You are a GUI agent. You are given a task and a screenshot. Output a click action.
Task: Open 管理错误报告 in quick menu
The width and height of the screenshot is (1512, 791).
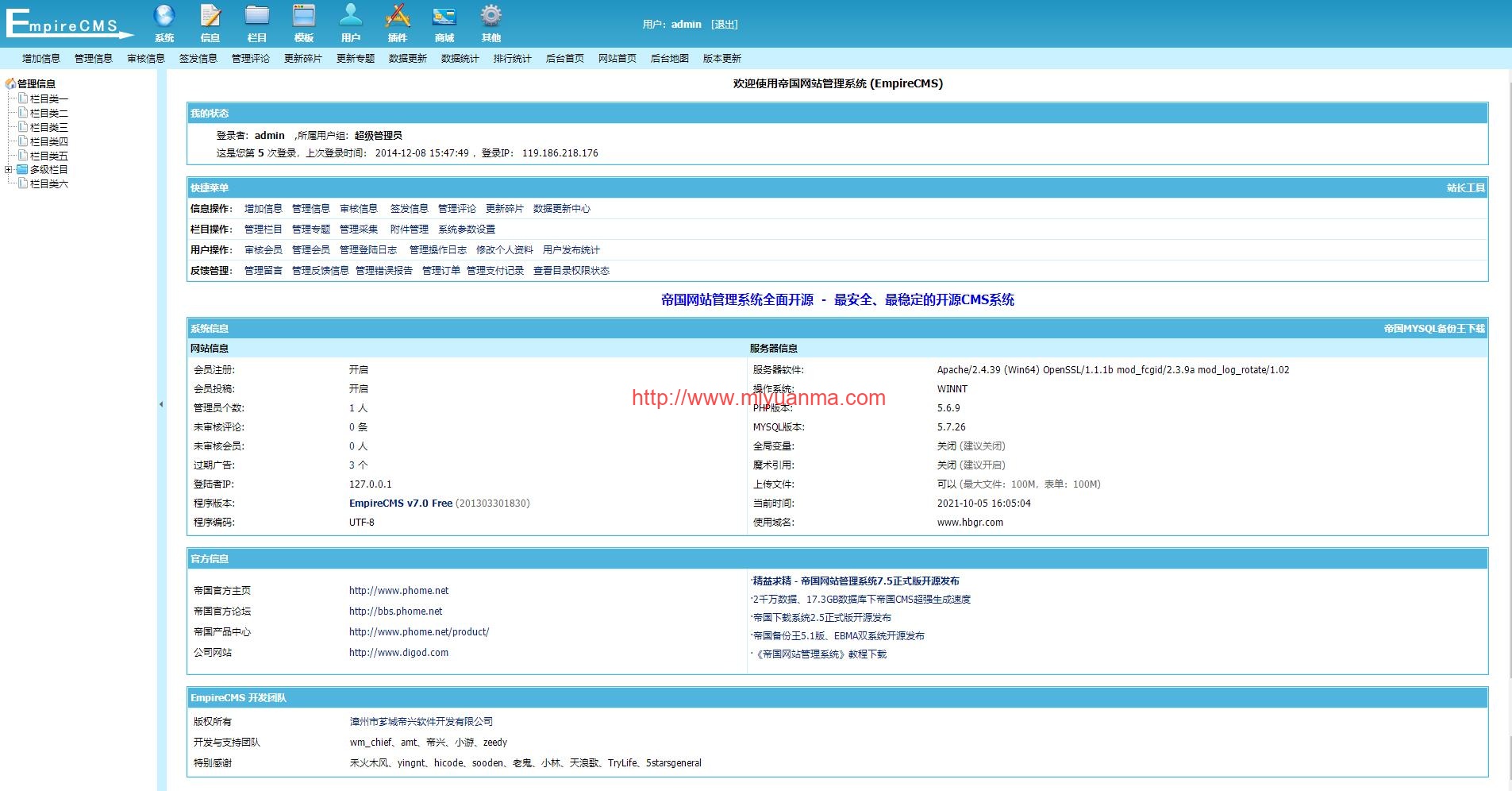(384, 271)
